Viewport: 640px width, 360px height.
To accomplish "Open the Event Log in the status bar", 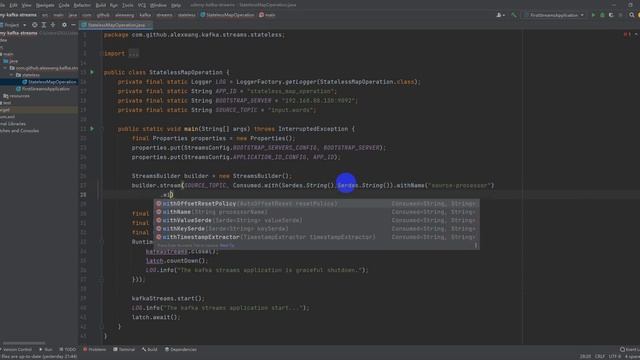I will click(629, 350).
